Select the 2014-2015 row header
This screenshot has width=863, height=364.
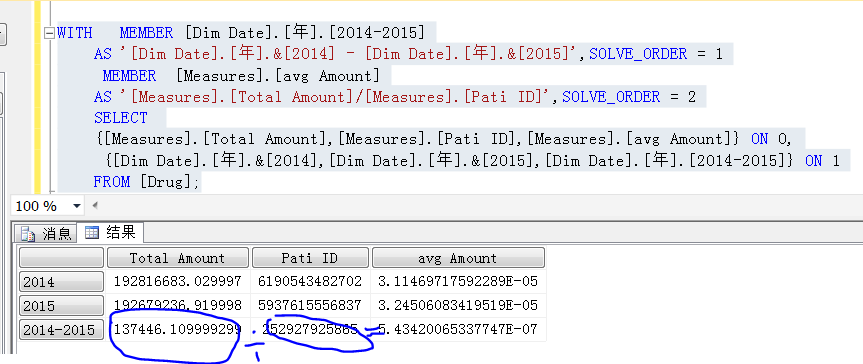[61, 330]
